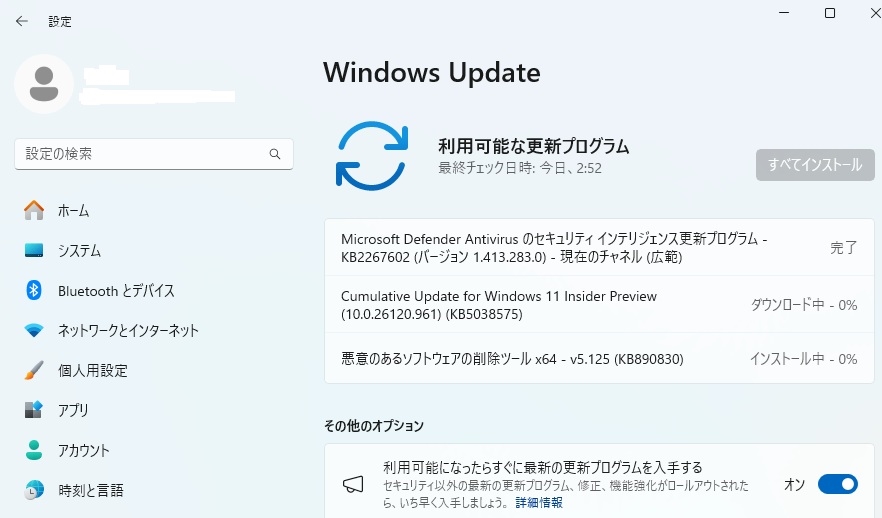Screen dimensions: 882x518
Task: Click the ダウンロード中 - 0% status
Action: 804,305
